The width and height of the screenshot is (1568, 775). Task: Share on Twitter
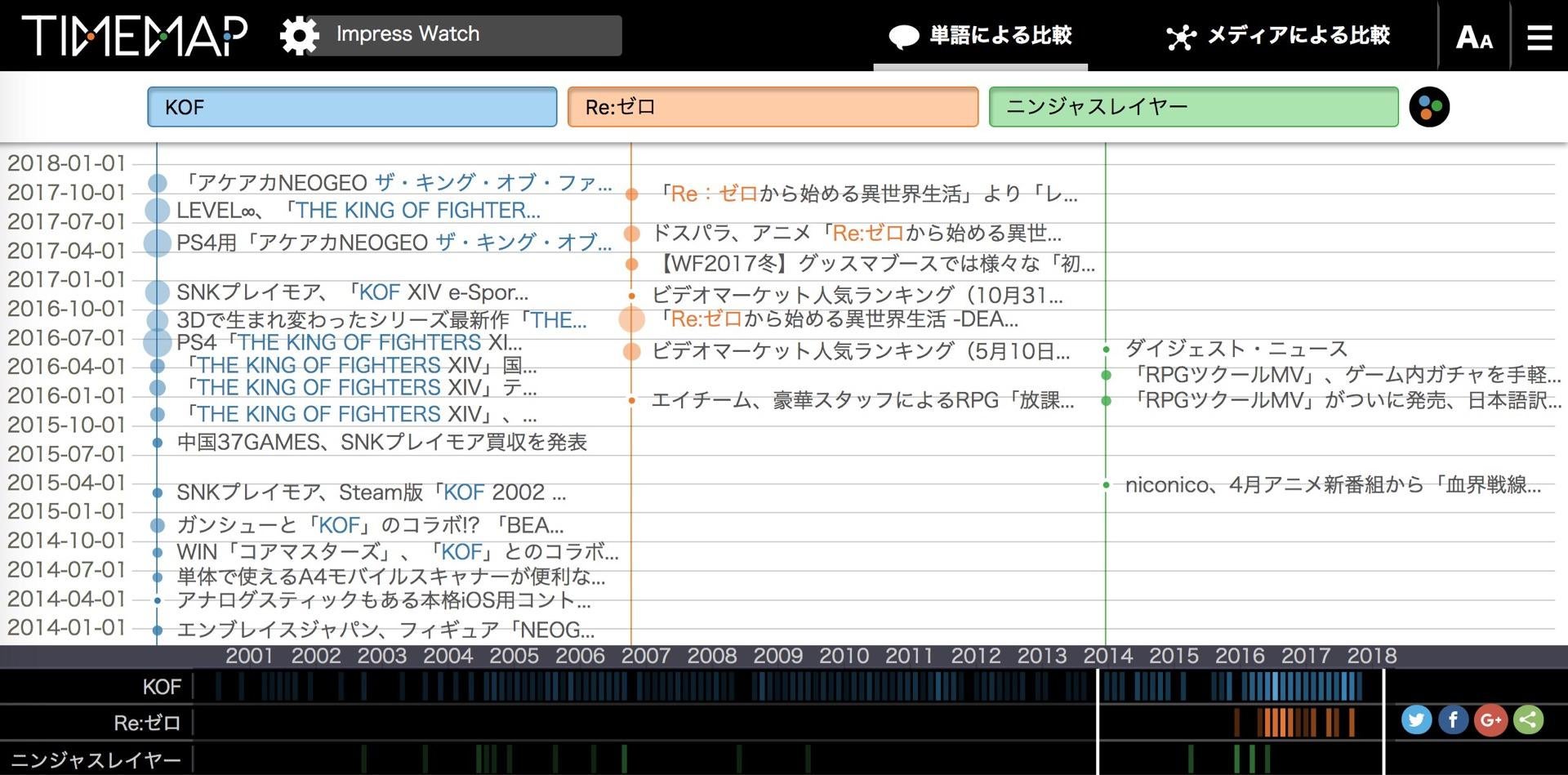coord(1417,719)
